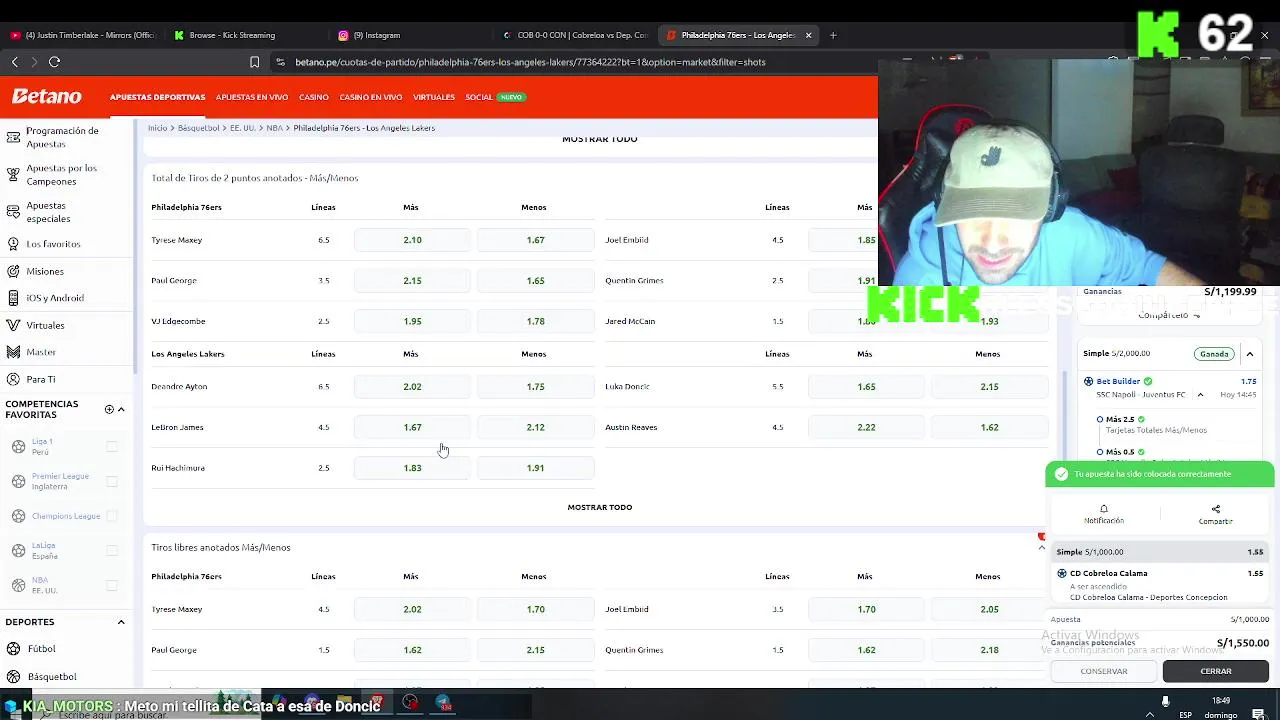Toggle LaLiga España favorite checkbox
The height and width of the screenshot is (720, 1280).
pyautogui.click(x=112, y=550)
